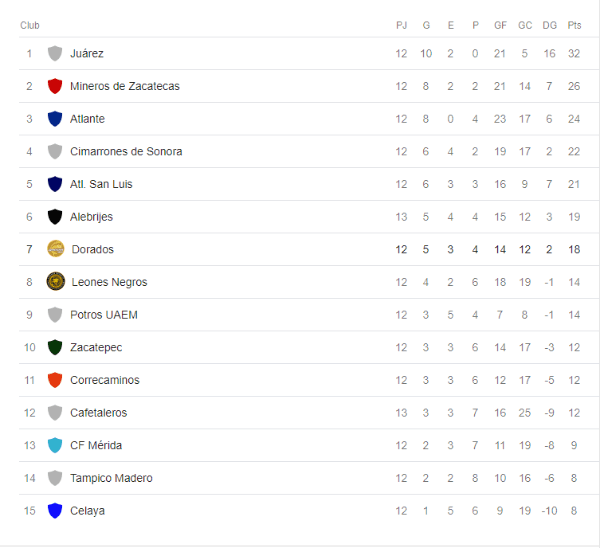This screenshot has width=600, height=548.
Task: Click the Juárez club crest icon
Action: (55, 54)
